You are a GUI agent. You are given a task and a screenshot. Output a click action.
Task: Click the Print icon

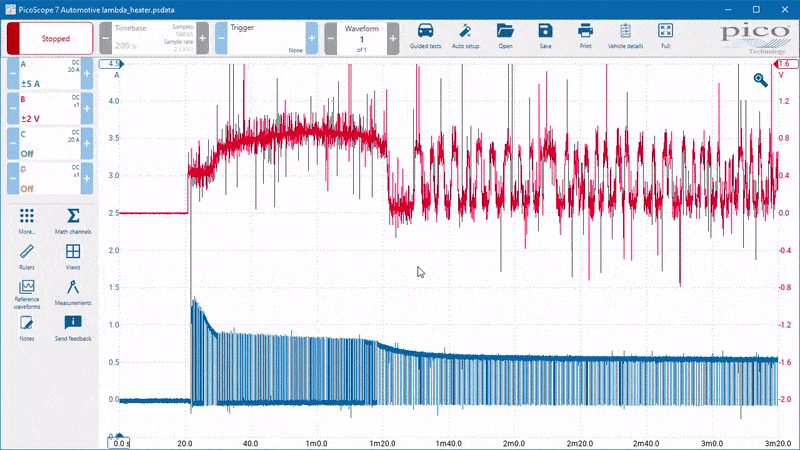coord(585,31)
